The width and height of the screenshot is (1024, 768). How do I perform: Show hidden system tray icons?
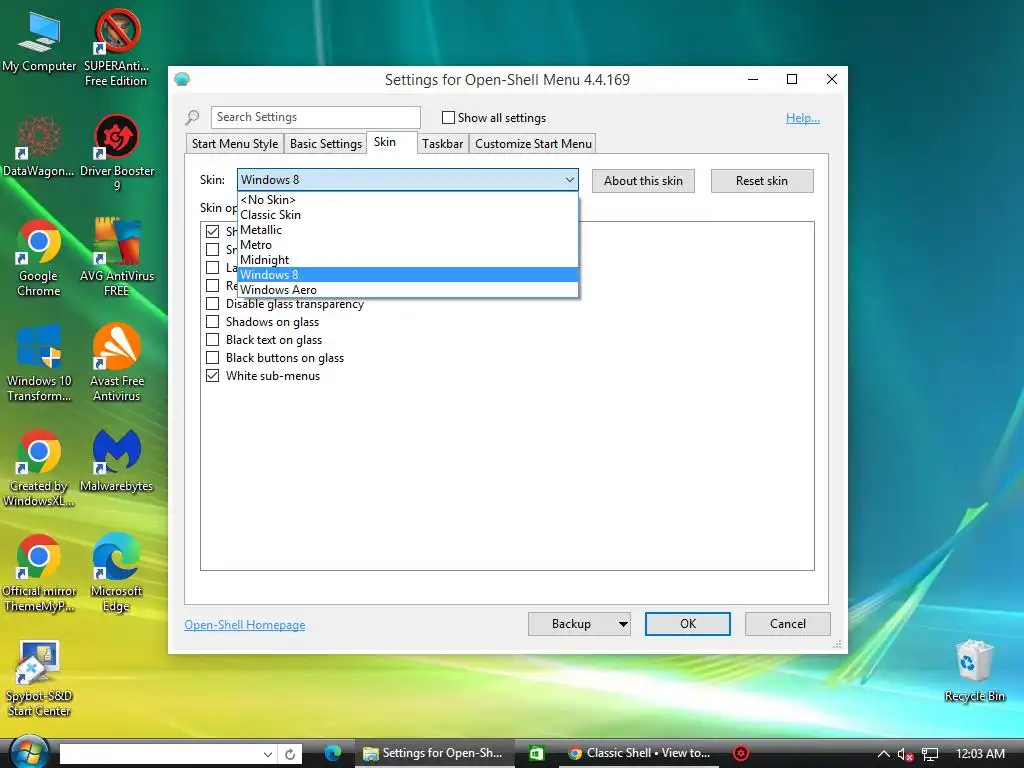(884, 754)
